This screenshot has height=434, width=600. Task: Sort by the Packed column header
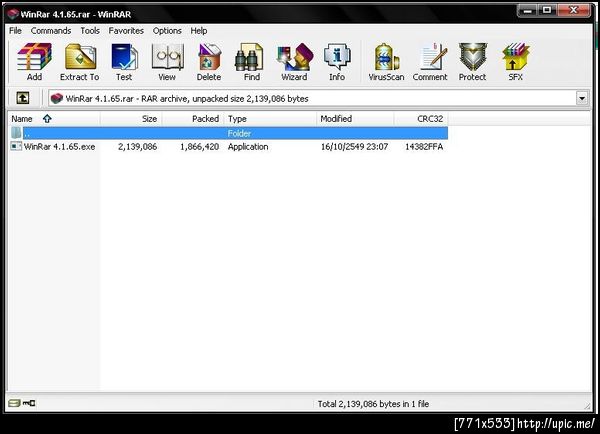tap(193, 119)
